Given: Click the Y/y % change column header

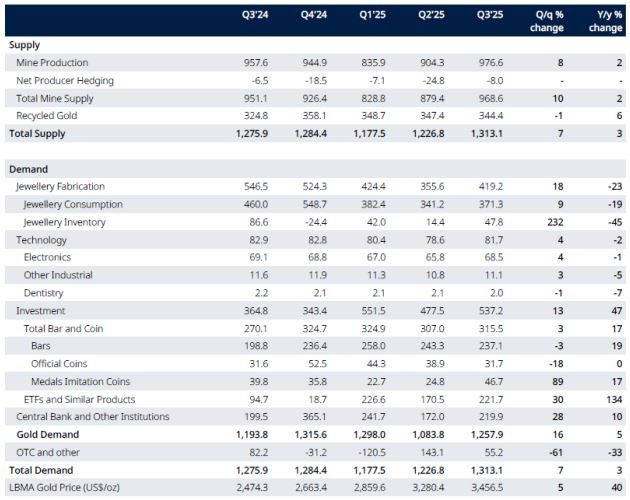Looking at the screenshot, I should (606, 22).
